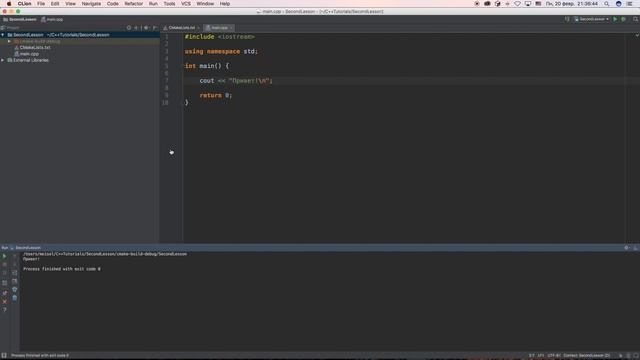Image resolution: width=640 pixels, height=360 pixels.
Task: Open the Help menu
Action: pos(225,4)
